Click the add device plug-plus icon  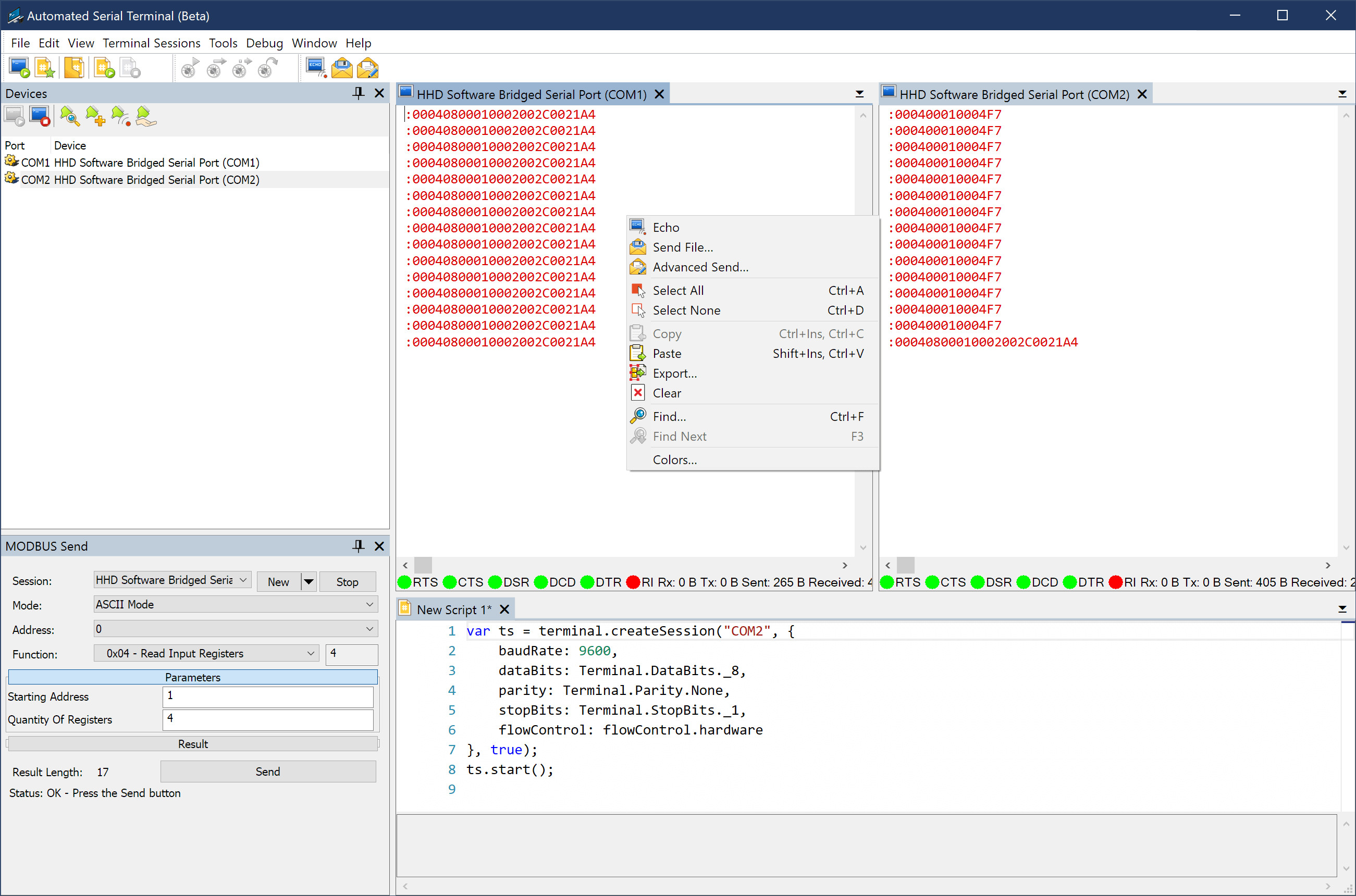coord(95,117)
